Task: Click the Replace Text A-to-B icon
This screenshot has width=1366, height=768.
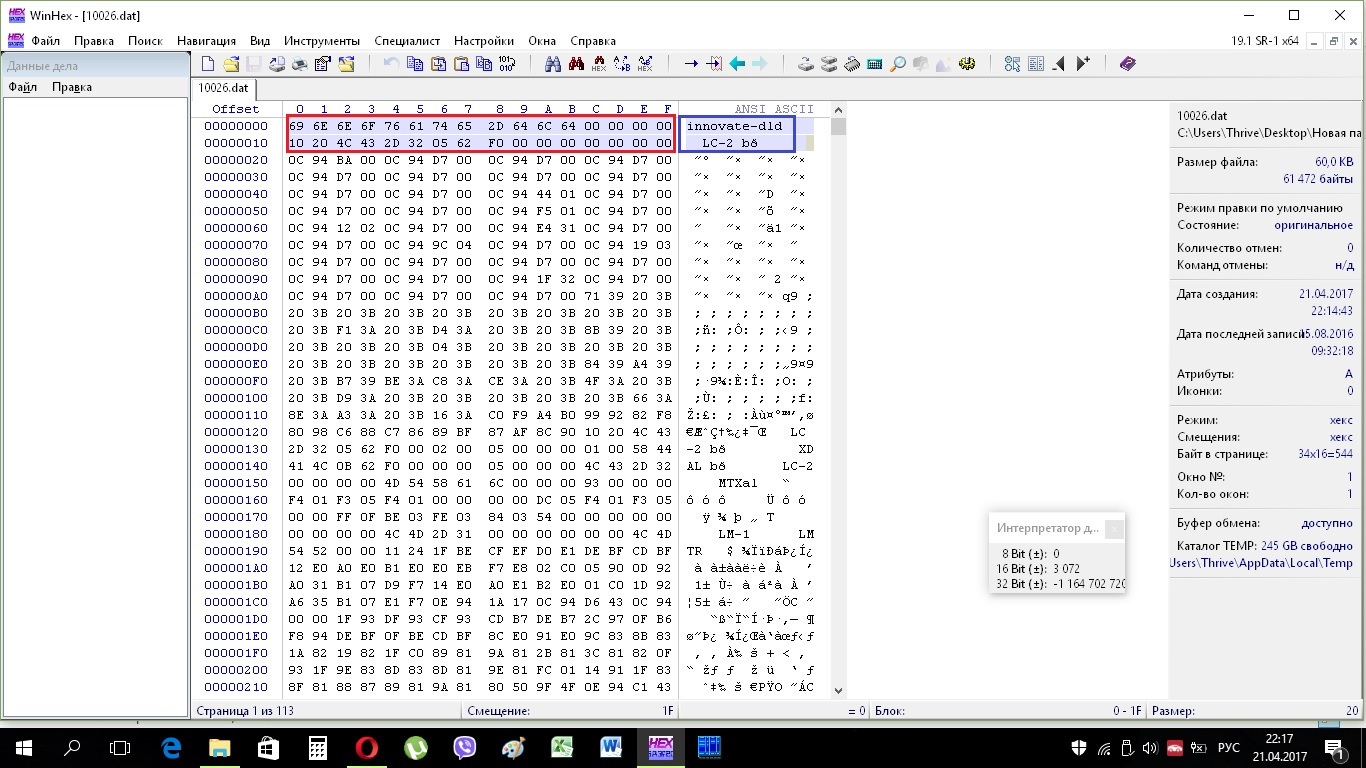Action: coord(622,64)
